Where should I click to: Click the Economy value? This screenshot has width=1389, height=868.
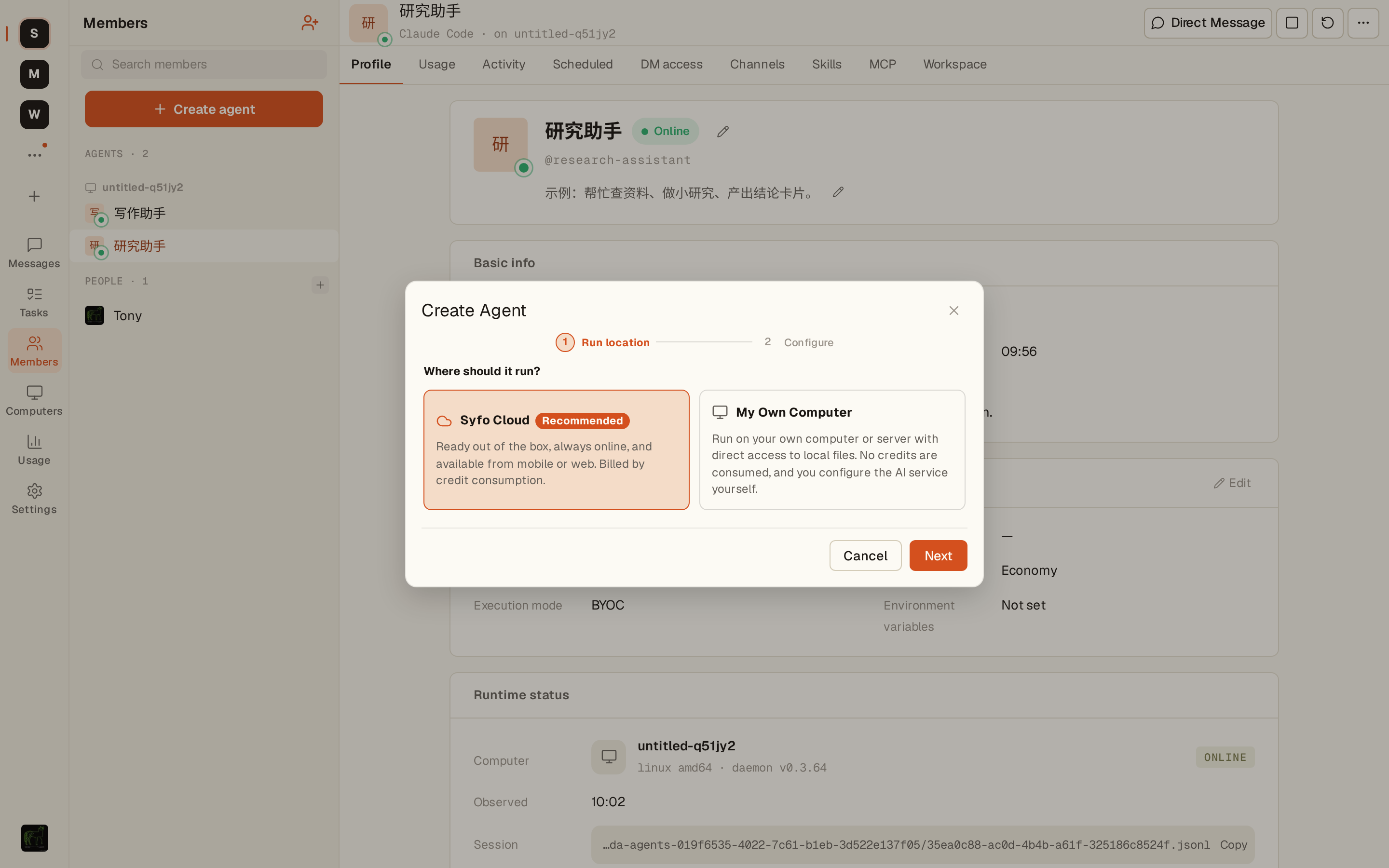pos(1029,570)
